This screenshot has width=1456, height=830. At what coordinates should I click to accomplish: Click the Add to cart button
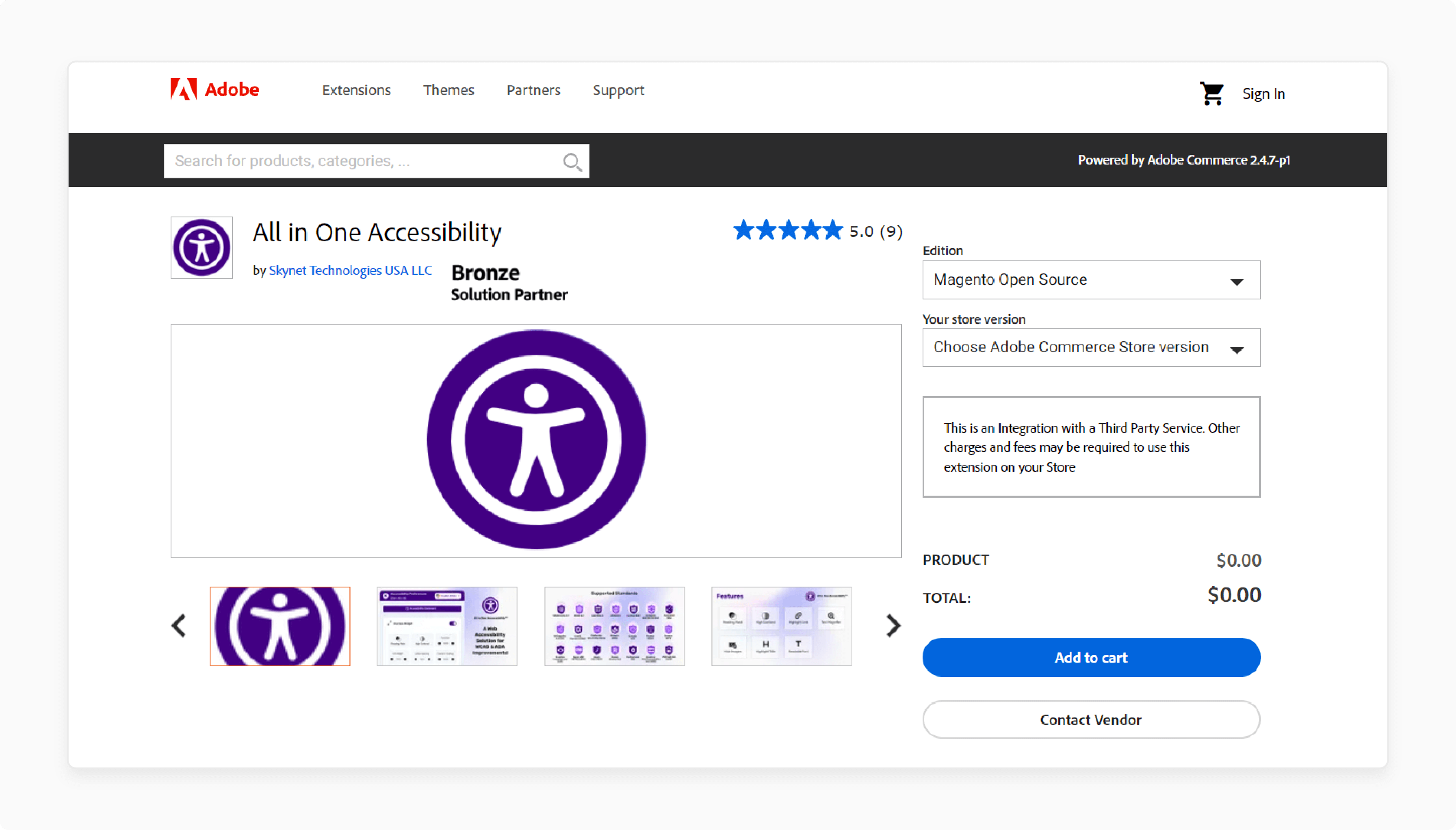tap(1091, 657)
